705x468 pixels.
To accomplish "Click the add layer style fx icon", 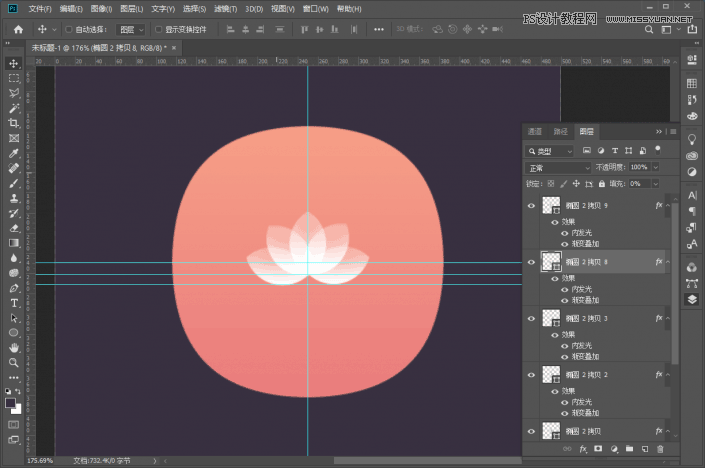I will click(583, 449).
